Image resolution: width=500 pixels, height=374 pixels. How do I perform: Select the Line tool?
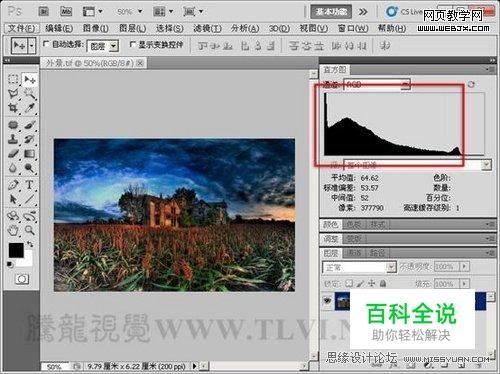(x=30, y=199)
